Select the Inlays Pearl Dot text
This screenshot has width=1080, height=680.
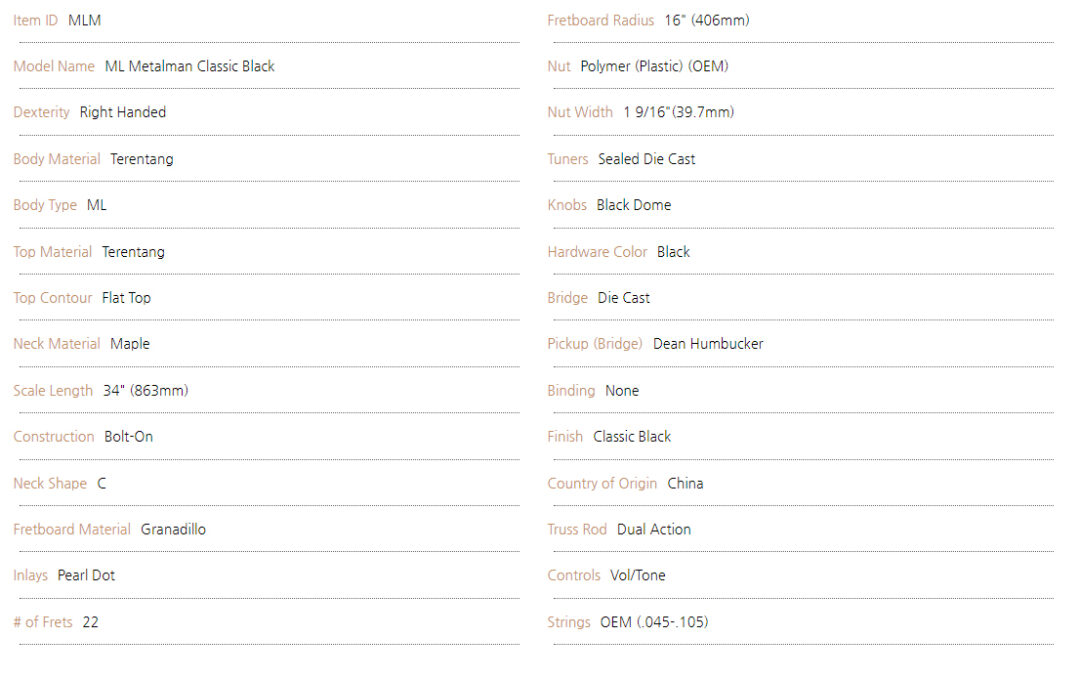[86, 575]
